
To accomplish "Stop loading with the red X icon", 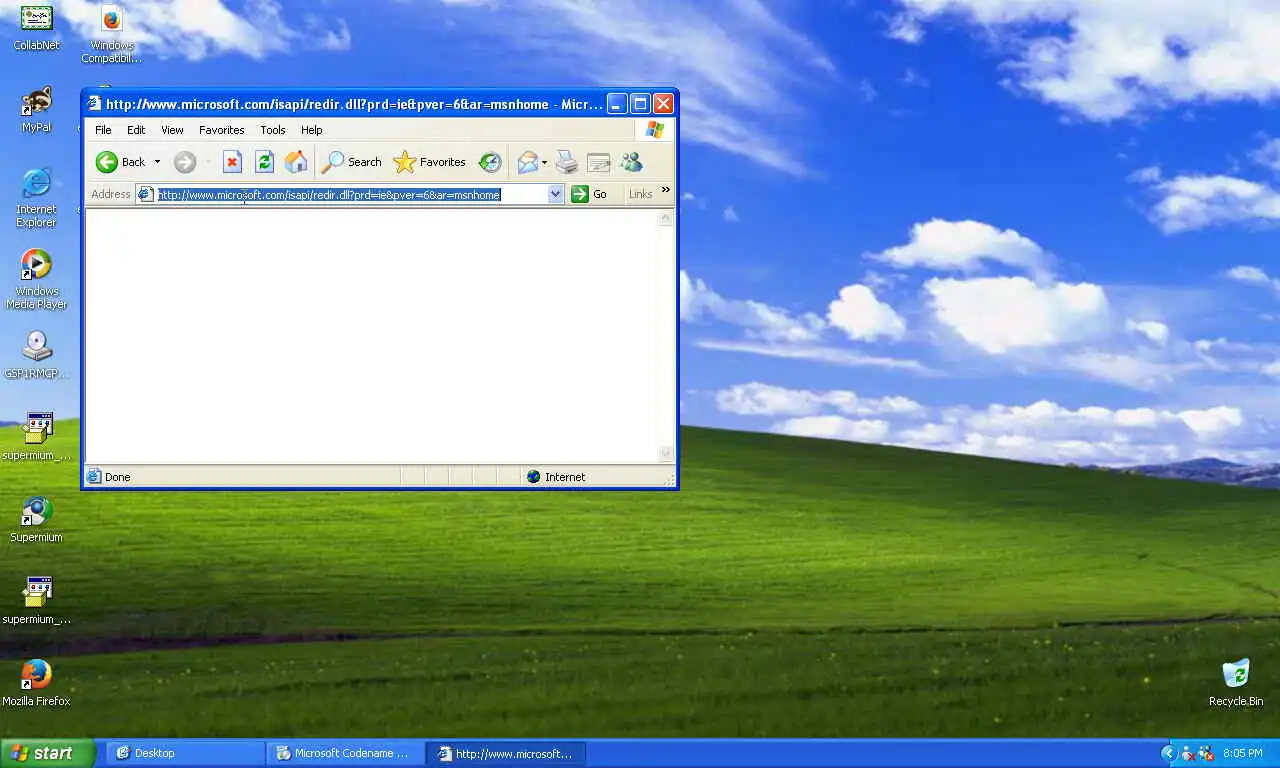I will 232,162.
